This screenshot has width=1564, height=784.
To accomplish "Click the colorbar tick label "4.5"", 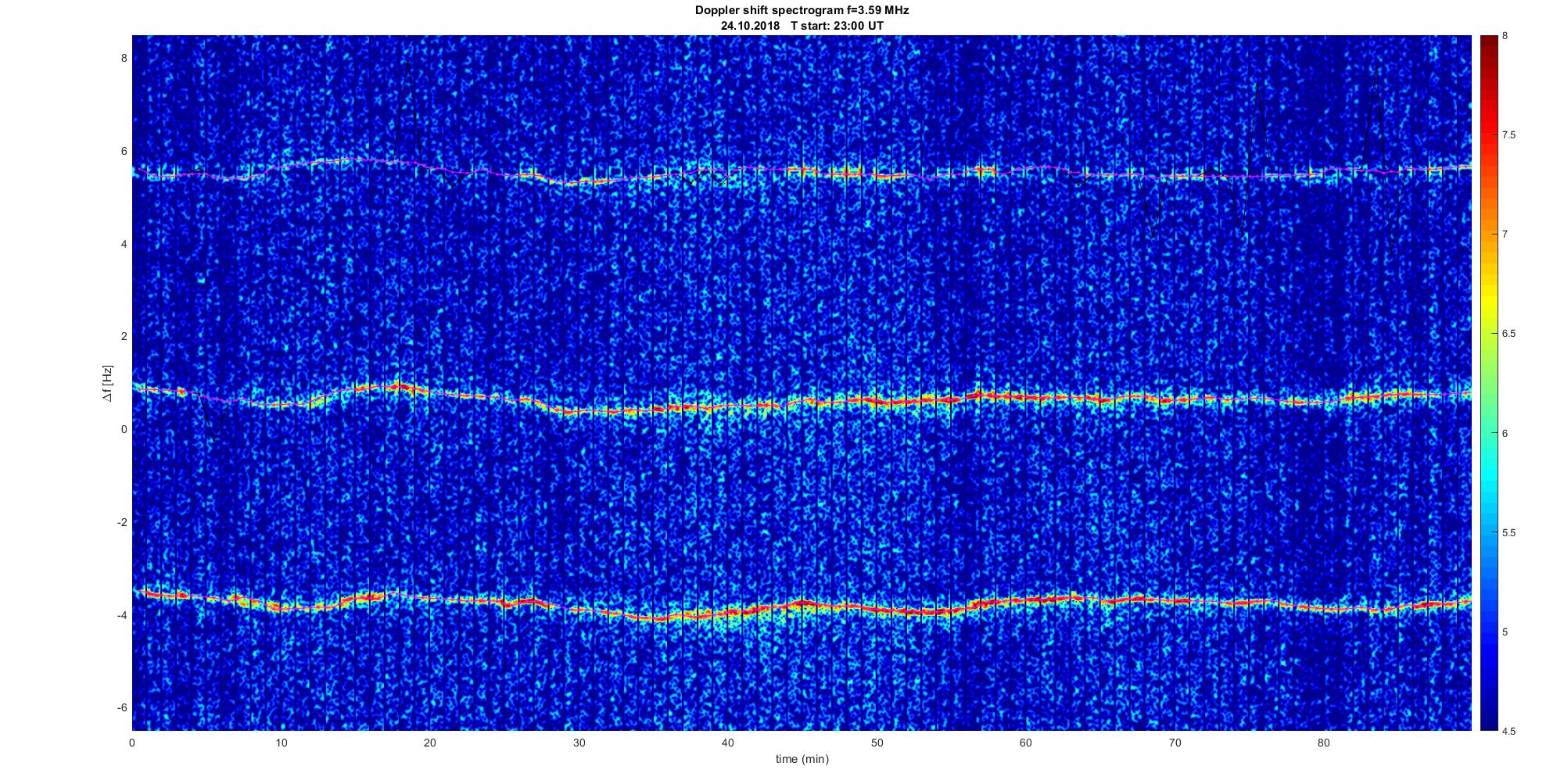I will (x=1509, y=731).
